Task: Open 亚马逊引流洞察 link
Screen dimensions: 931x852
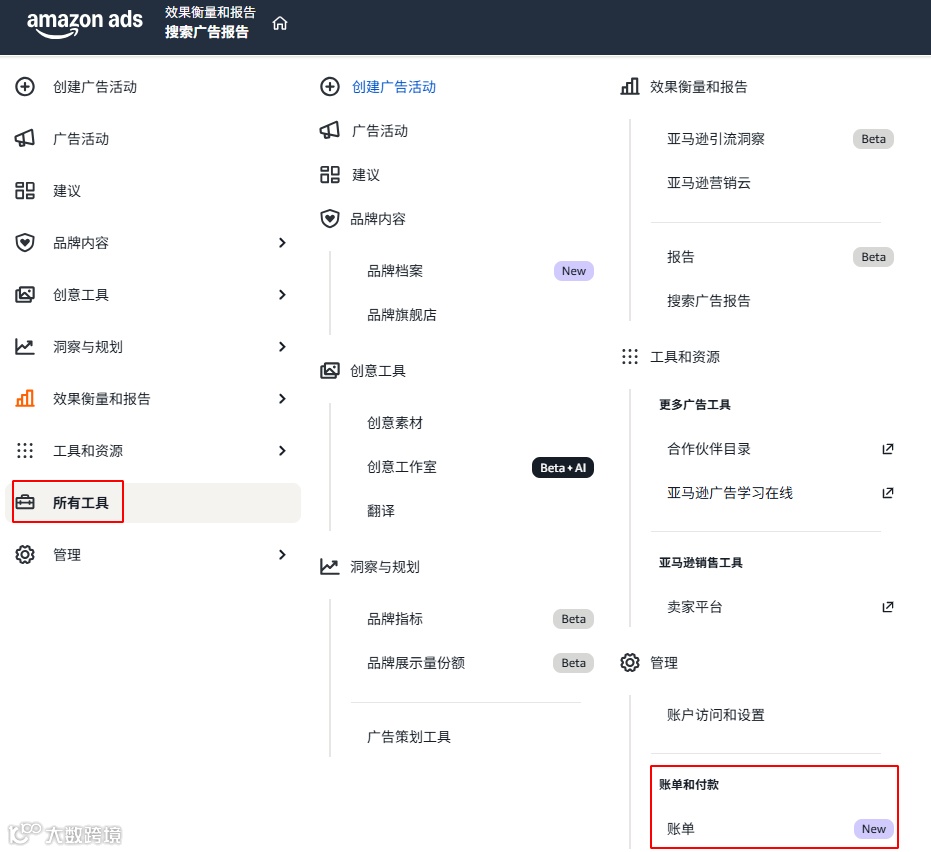Action: coord(716,139)
